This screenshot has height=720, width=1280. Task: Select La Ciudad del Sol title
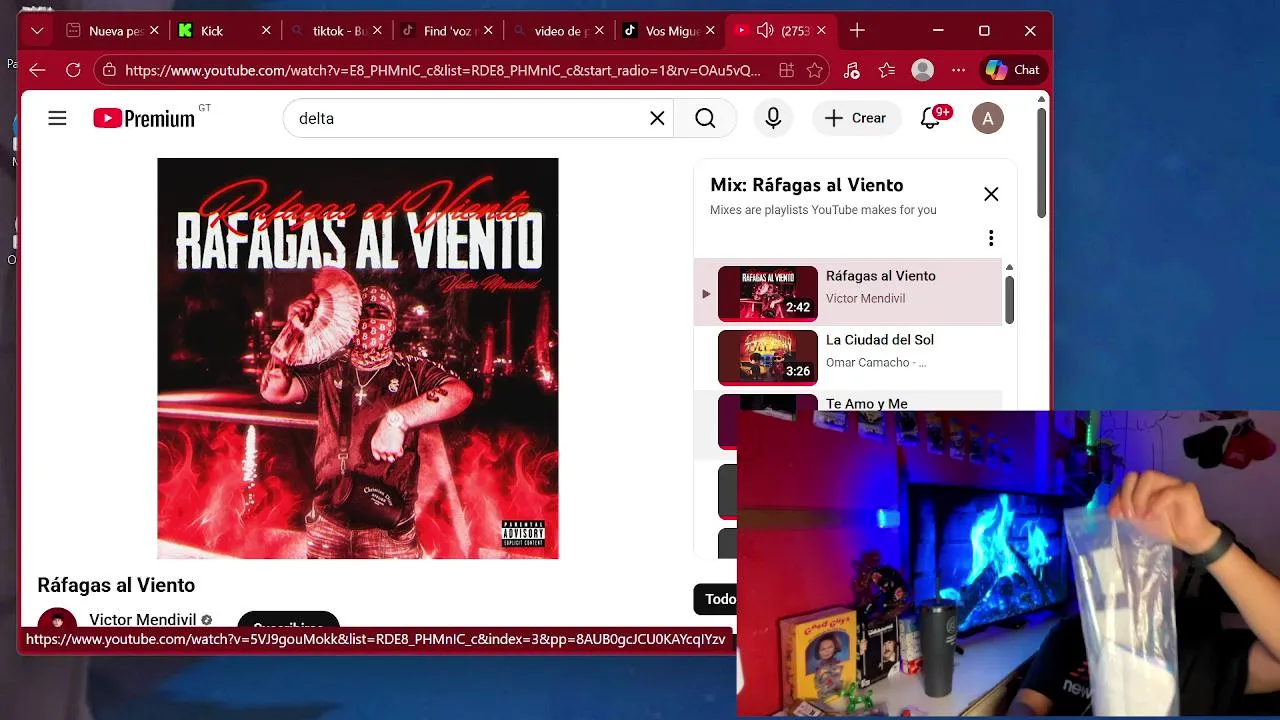pyautogui.click(x=880, y=340)
